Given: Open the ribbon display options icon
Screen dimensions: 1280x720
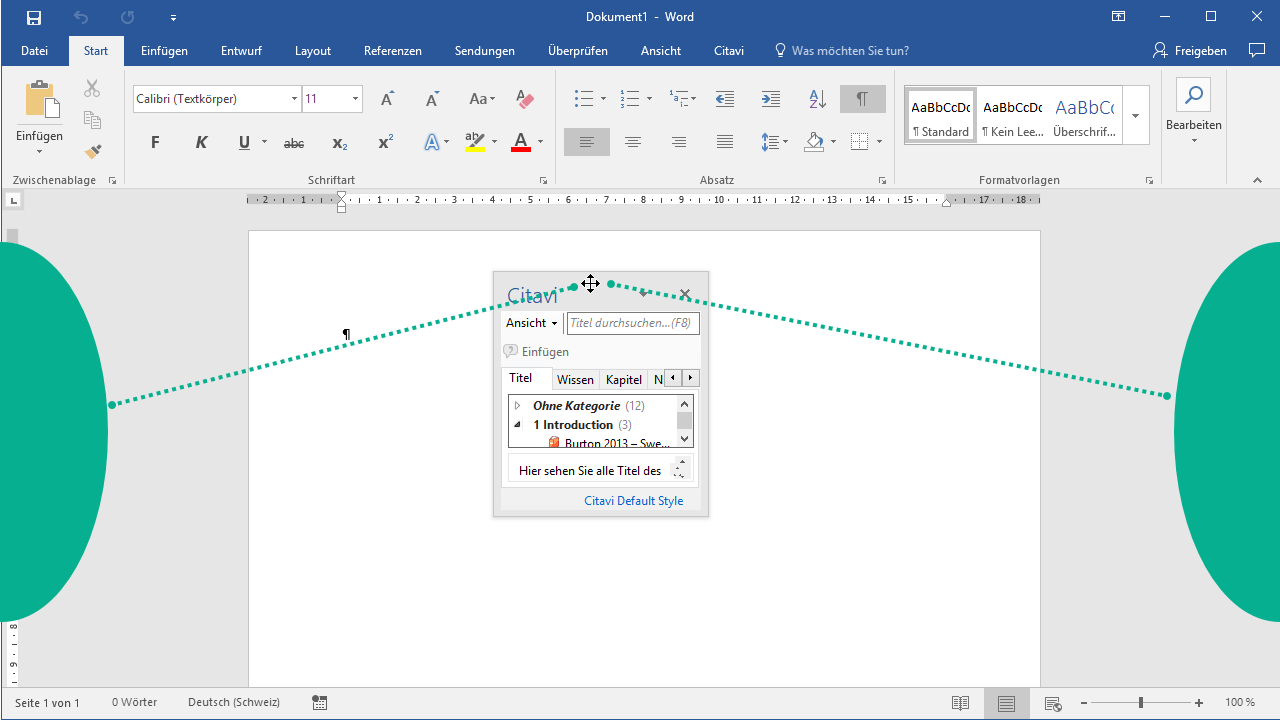Looking at the screenshot, I should click(1119, 17).
